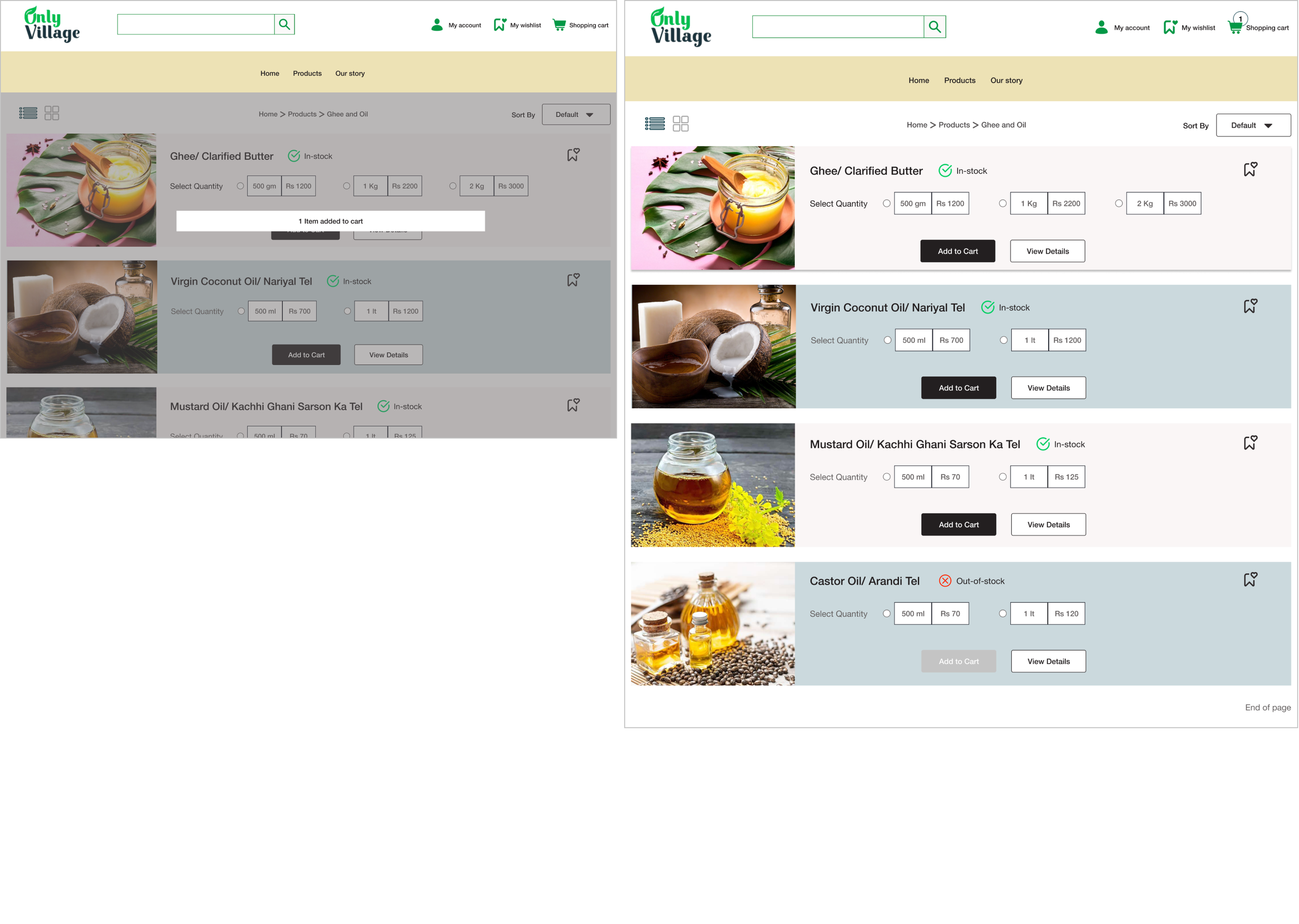The width and height of the screenshot is (1299, 924).
Task: Open Products menu in right navigation bar
Action: (960, 80)
